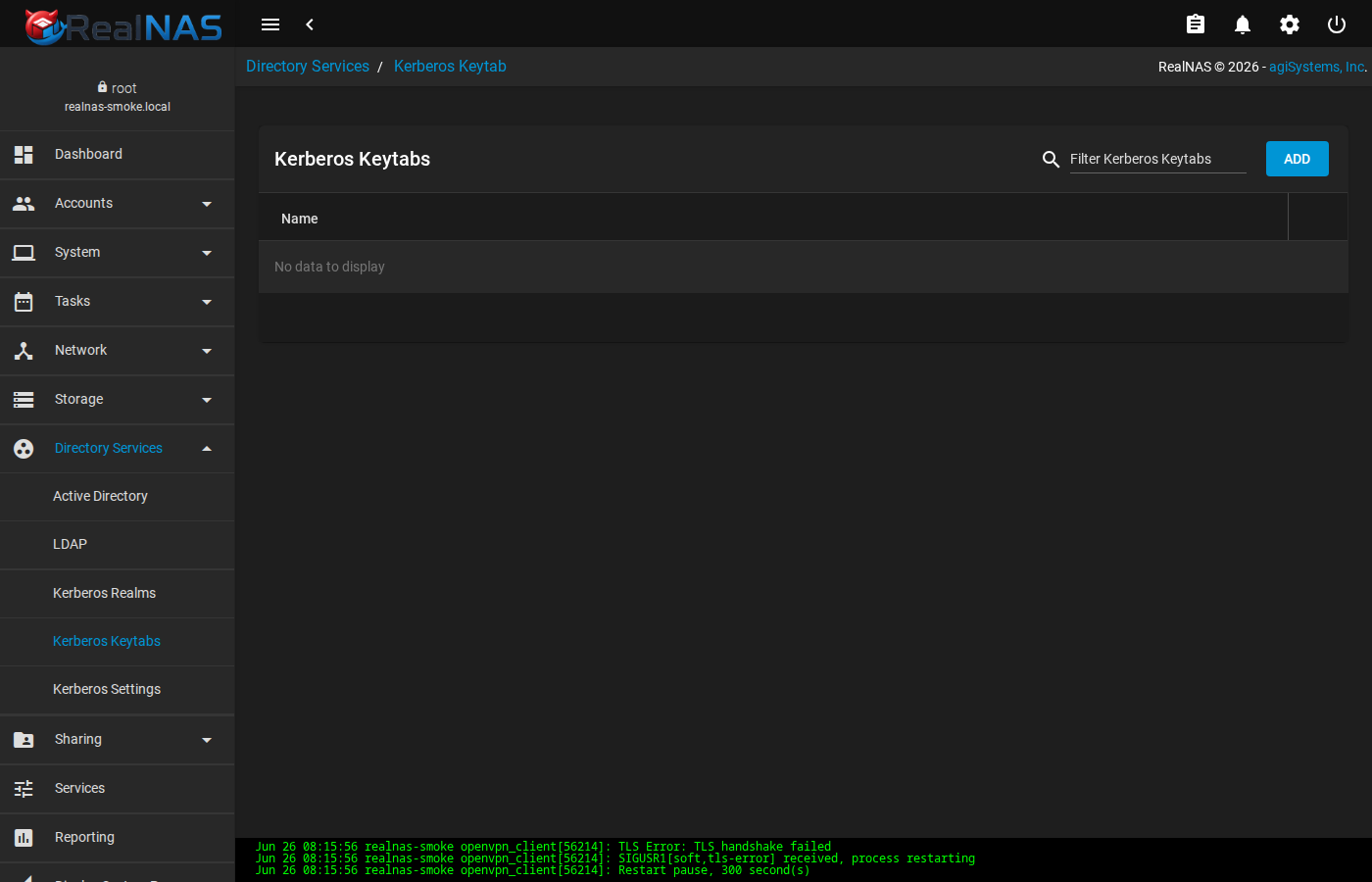Viewport: 1372px width, 882px height.
Task: Click the Dashboard grid icon
Action: point(24,155)
